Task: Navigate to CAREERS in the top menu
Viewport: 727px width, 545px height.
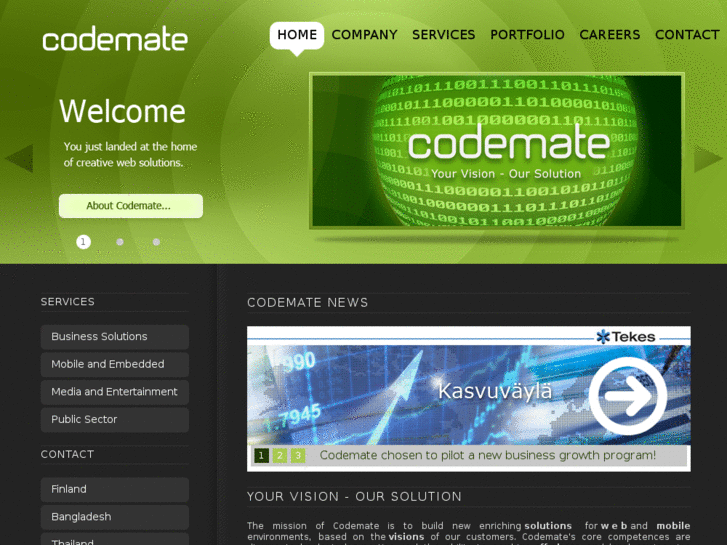Action: pos(610,35)
